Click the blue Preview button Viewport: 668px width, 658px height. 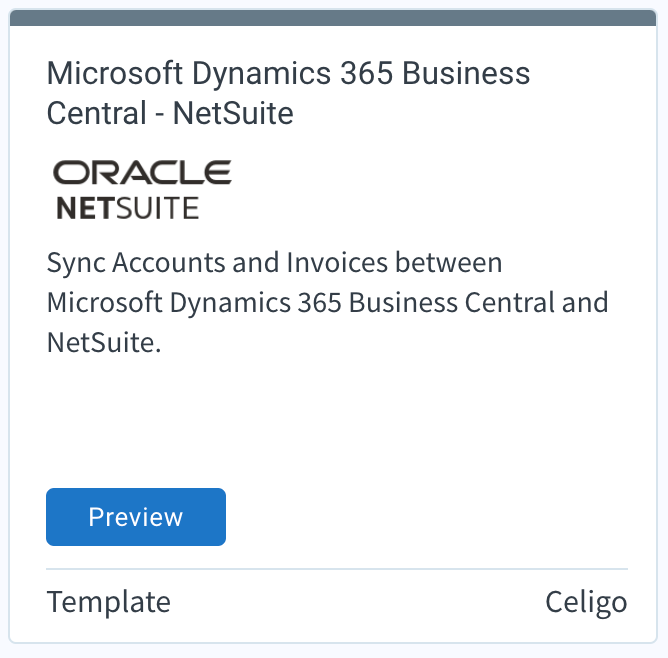tap(136, 517)
